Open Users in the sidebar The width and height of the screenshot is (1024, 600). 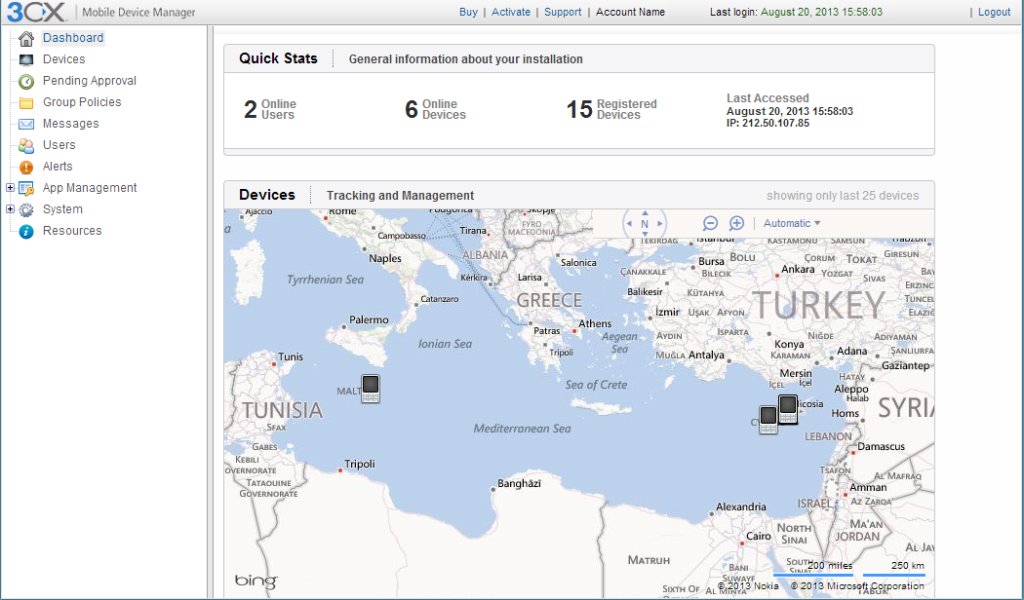coord(59,145)
